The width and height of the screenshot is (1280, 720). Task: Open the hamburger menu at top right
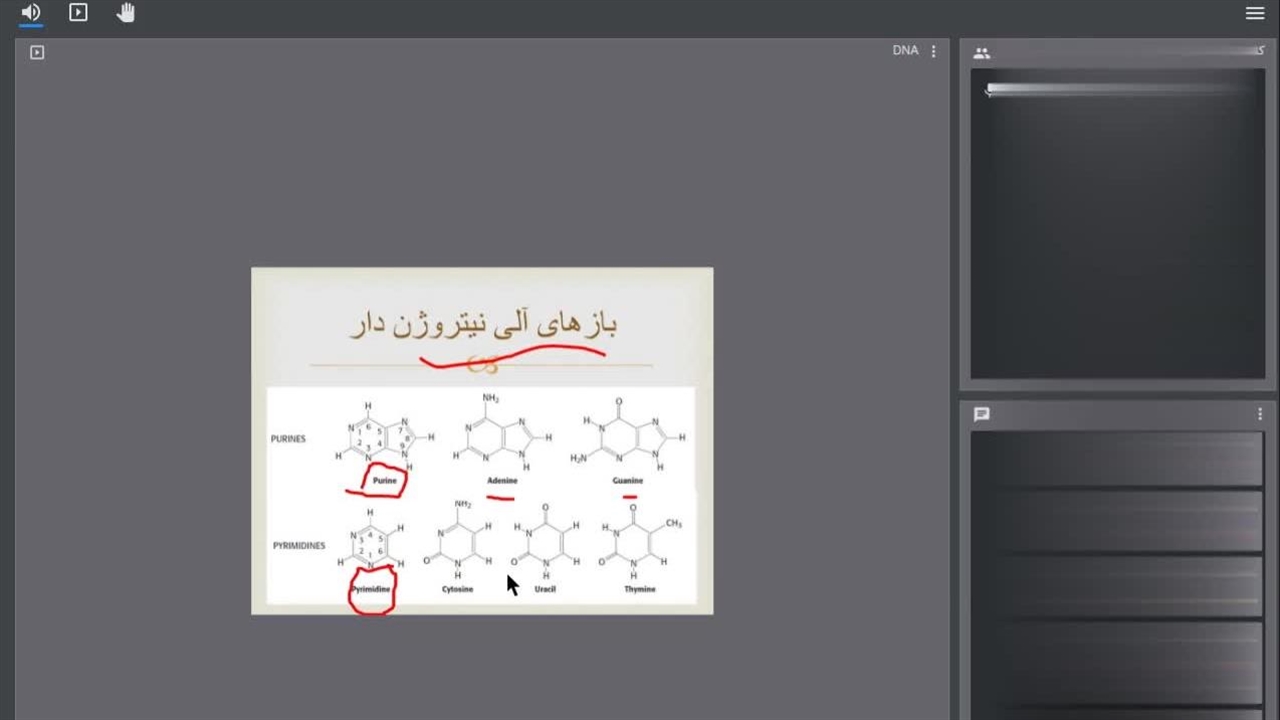click(x=1255, y=13)
